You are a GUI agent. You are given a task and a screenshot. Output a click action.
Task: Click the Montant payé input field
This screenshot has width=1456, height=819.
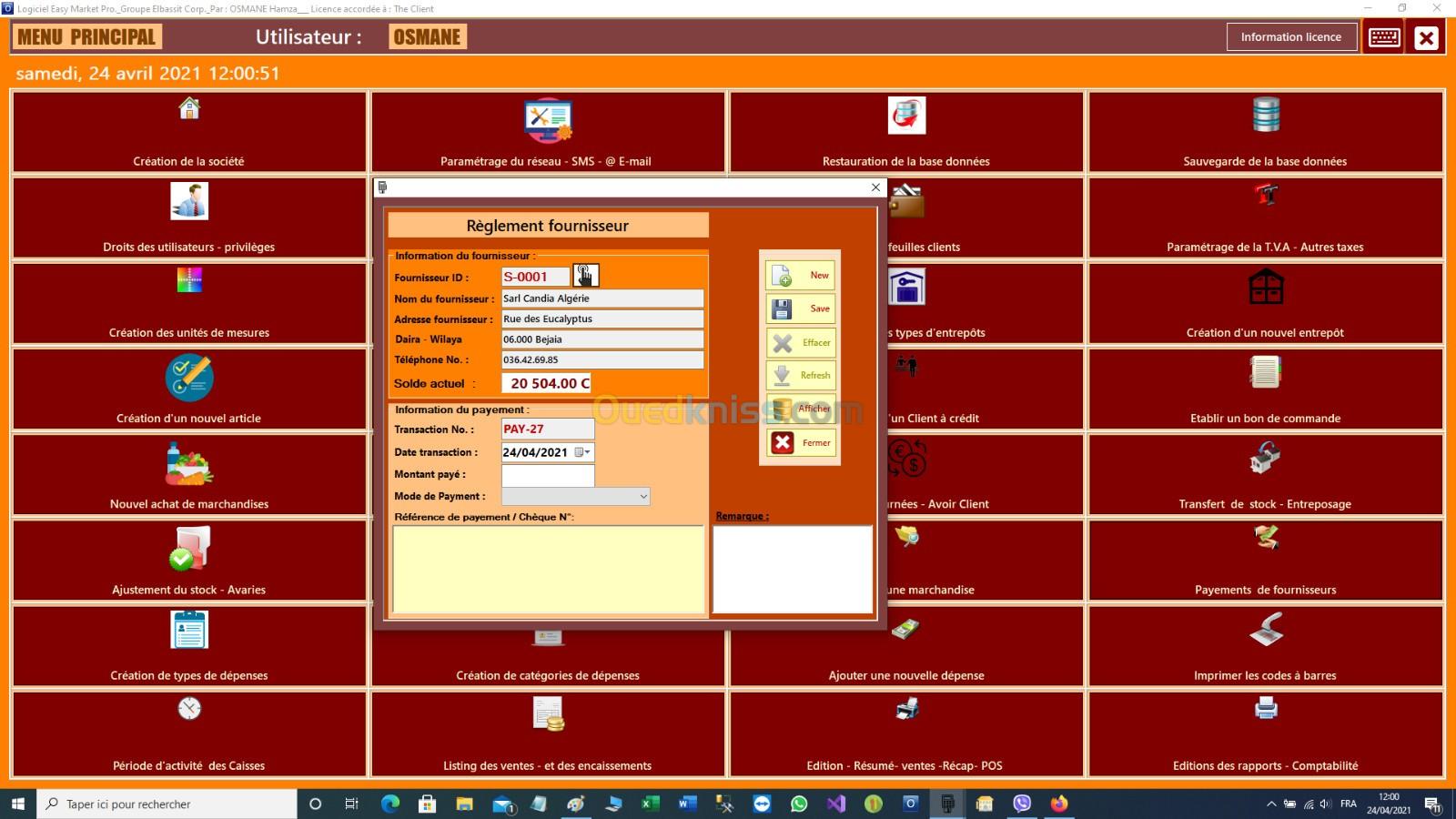tap(548, 475)
